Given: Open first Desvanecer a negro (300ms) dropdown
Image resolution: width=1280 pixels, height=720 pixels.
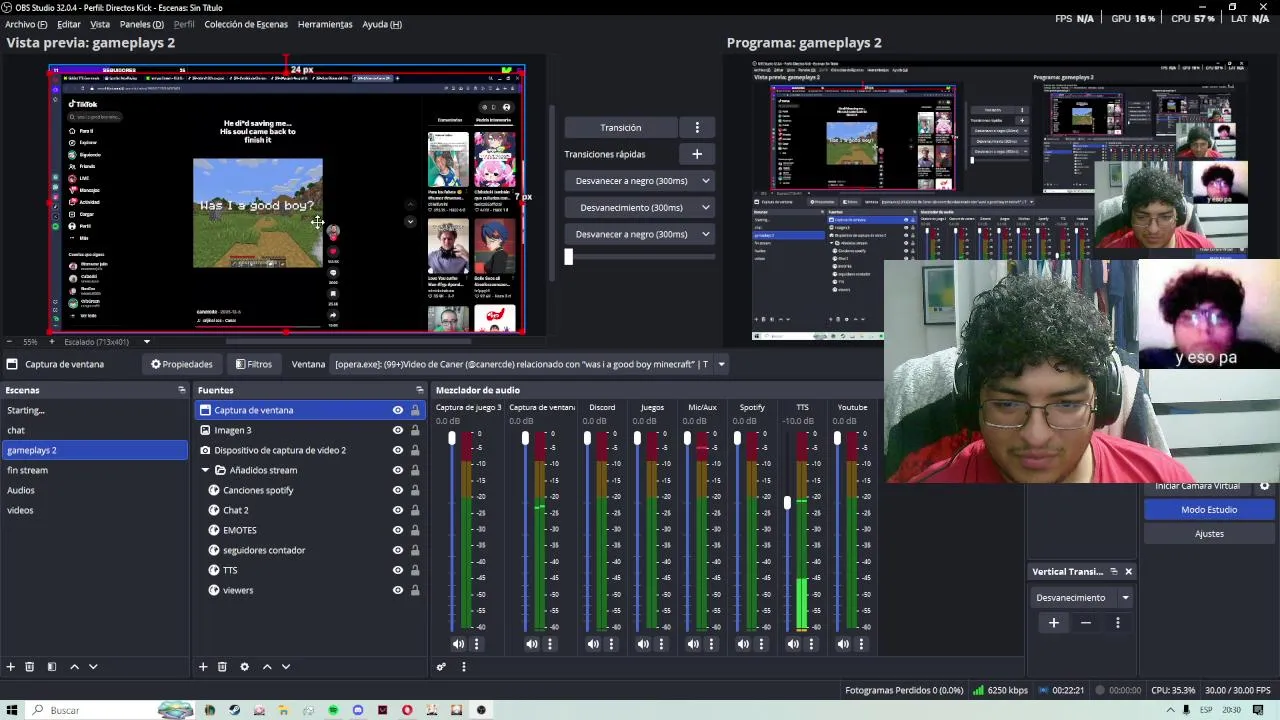Looking at the screenshot, I should pyautogui.click(x=640, y=181).
